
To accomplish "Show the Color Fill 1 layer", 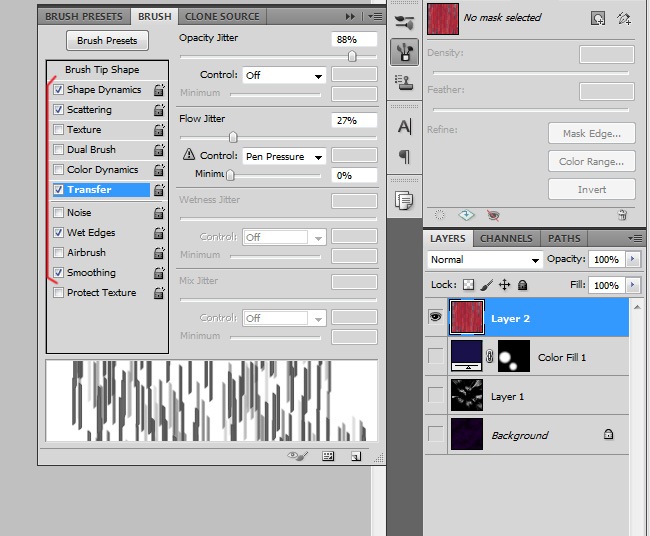I will tap(435, 357).
